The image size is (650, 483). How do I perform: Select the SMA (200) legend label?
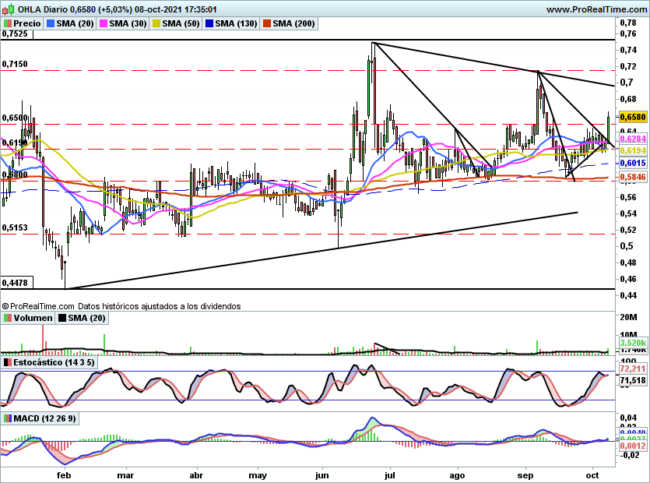pos(294,24)
